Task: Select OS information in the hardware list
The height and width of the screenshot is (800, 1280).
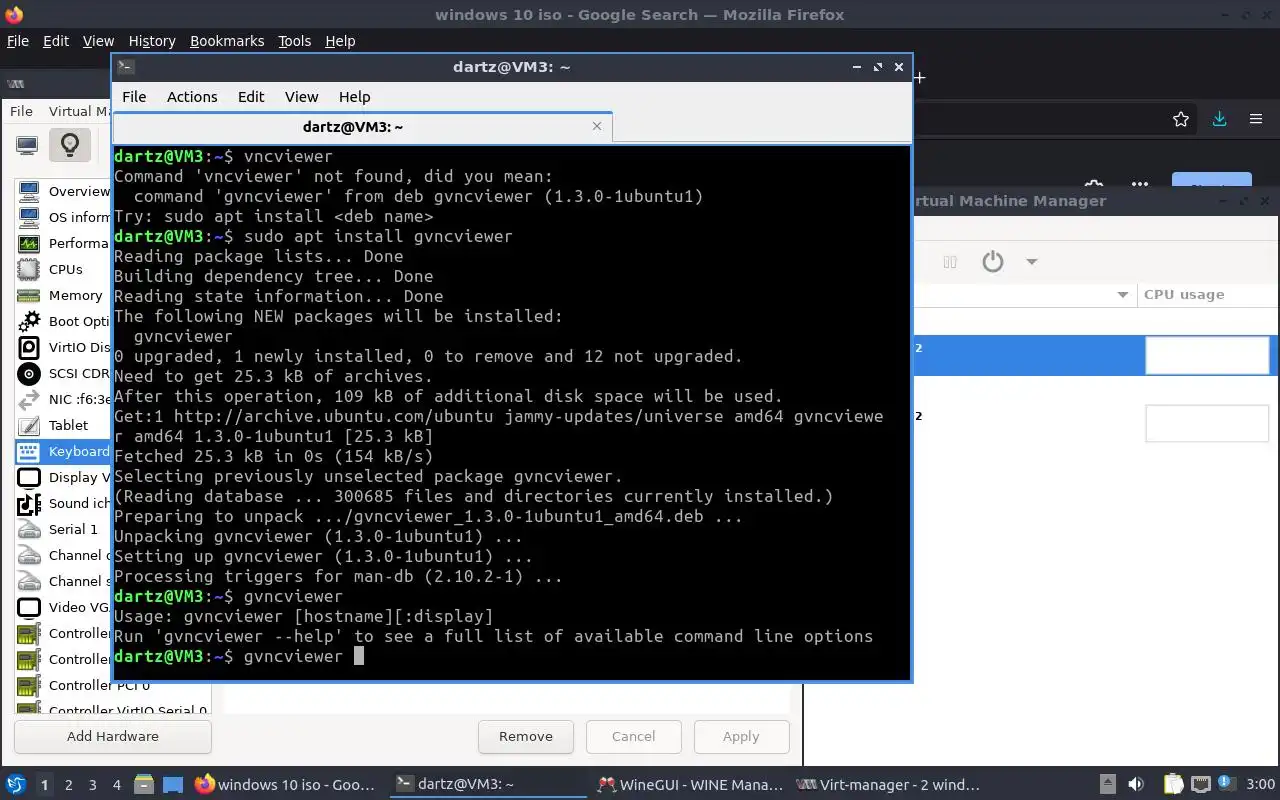Action: pos(62,217)
